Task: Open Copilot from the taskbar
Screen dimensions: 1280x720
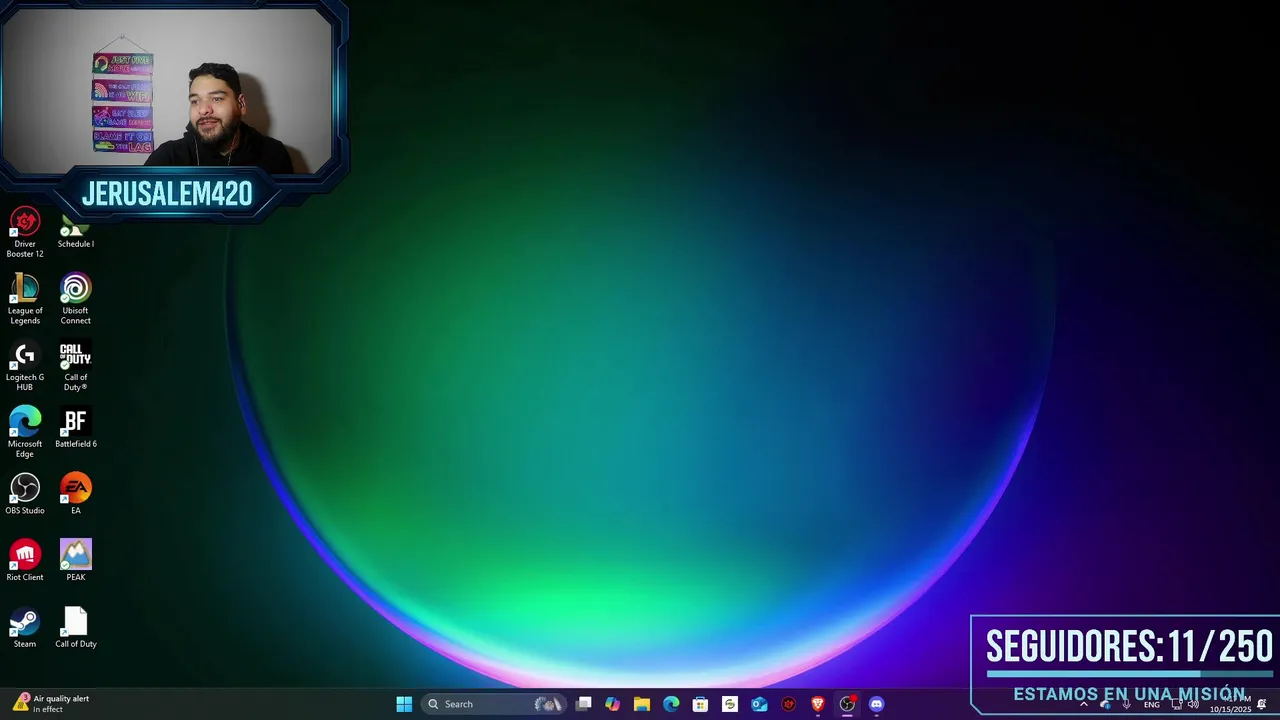Action: click(x=613, y=704)
